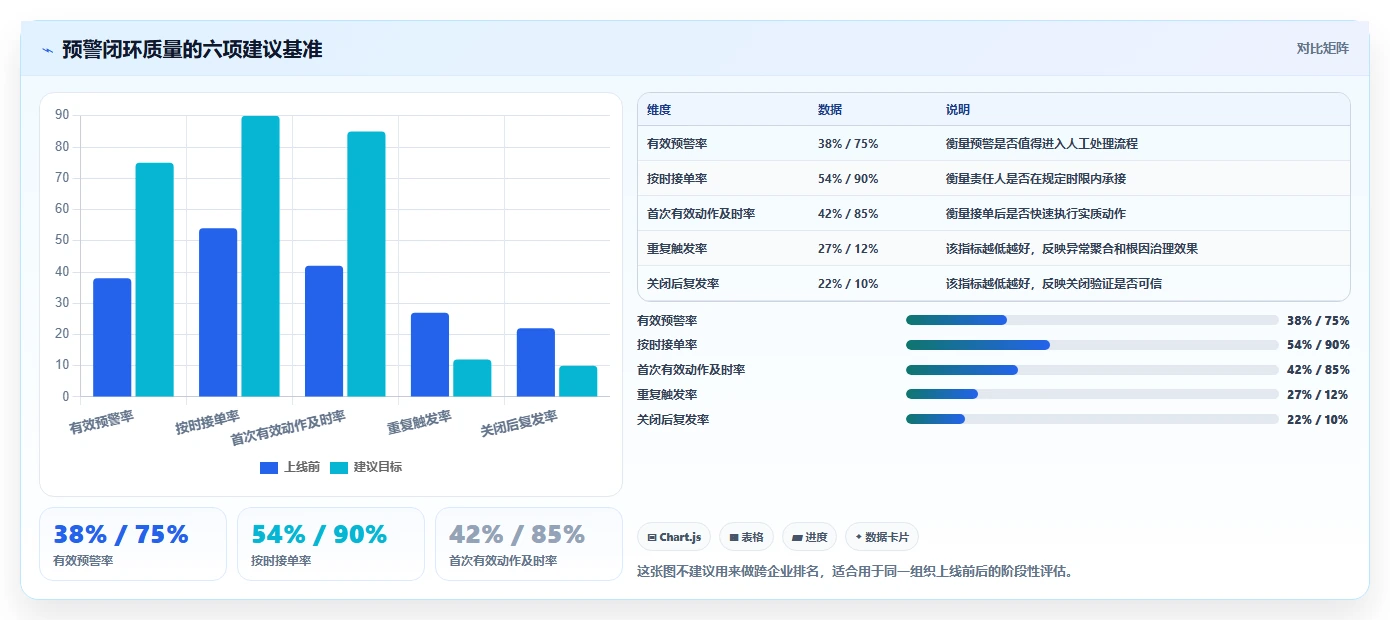Select the 表格 tag chip
This screenshot has height=620, width=1390.
(746, 537)
